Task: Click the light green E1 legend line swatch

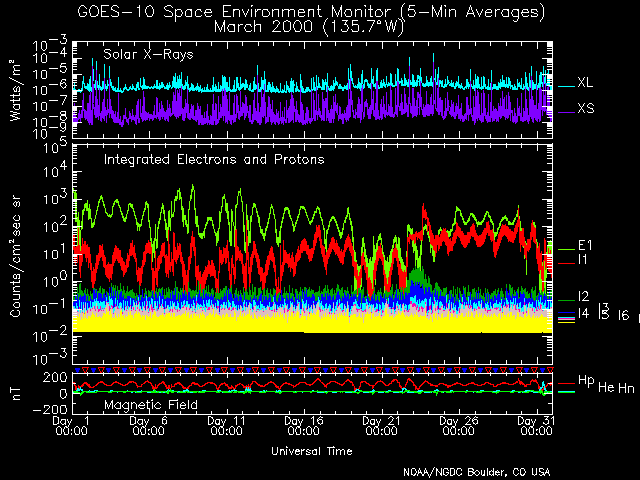Action: [566, 249]
